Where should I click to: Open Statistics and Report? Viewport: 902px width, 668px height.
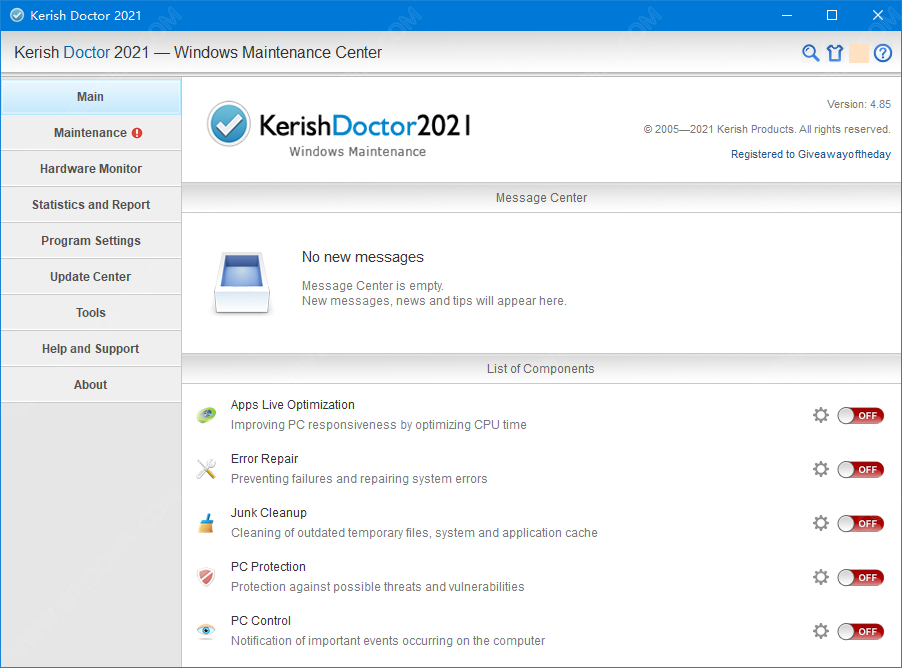[x=91, y=205]
